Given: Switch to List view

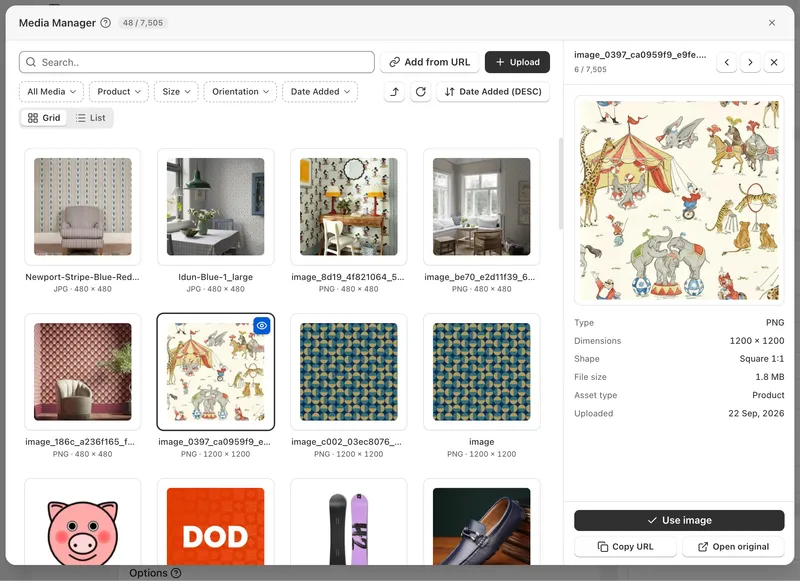Looking at the screenshot, I should click(x=90, y=118).
